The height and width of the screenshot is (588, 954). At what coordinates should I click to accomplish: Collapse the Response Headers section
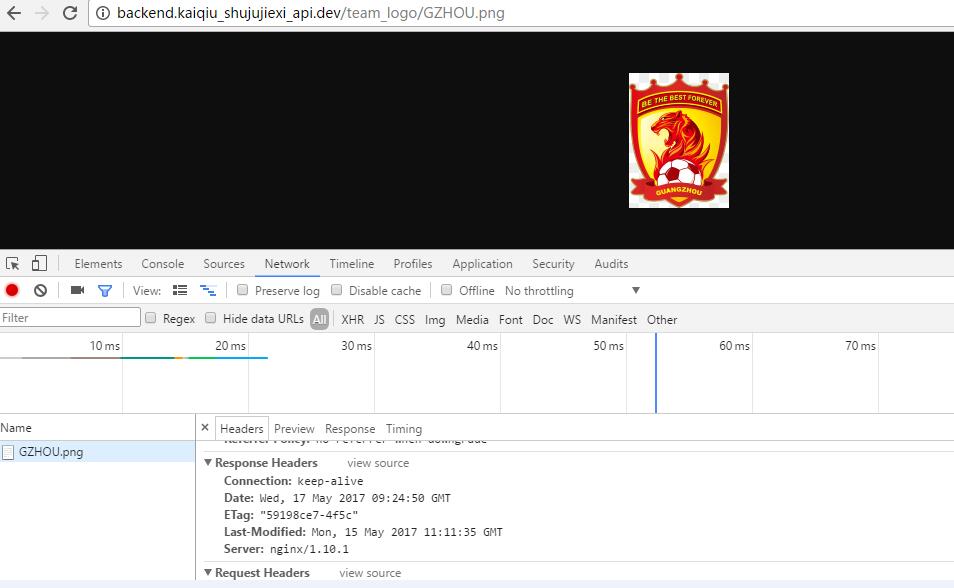(x=208, y=463)
